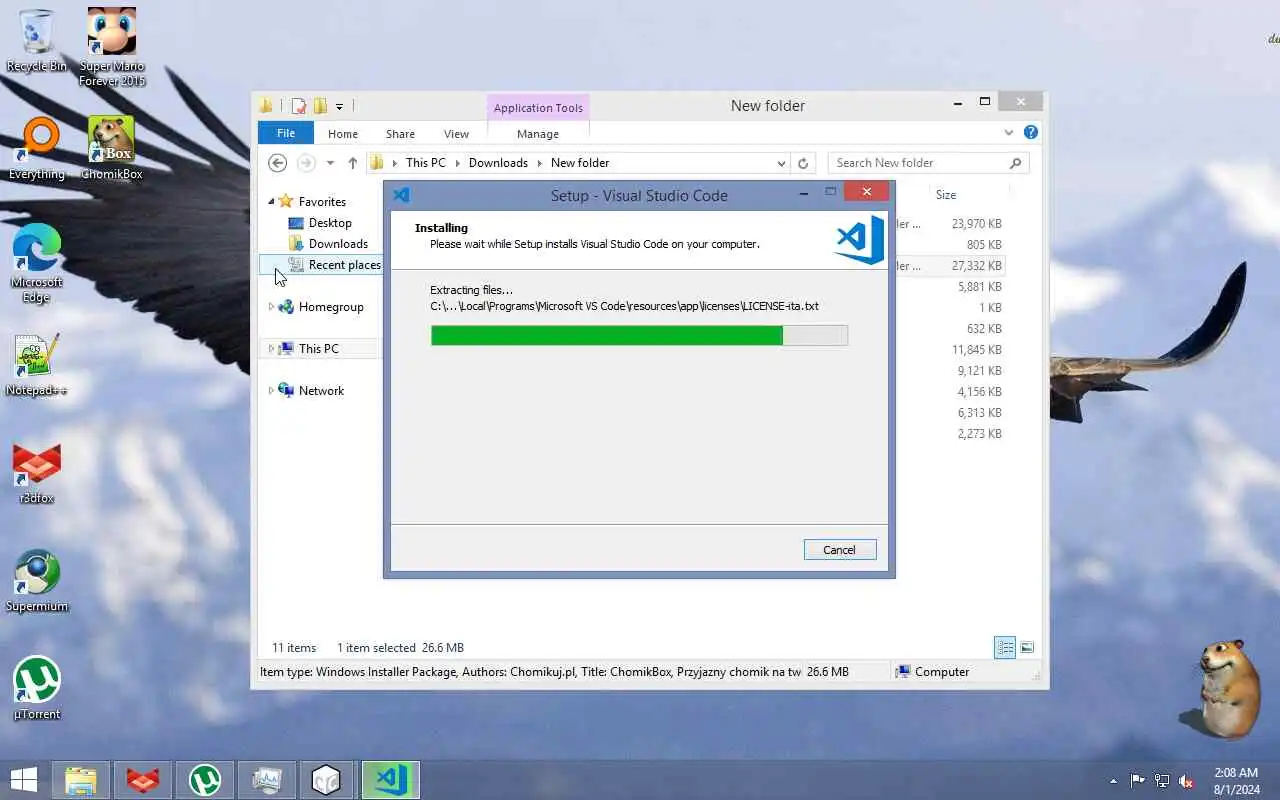Open the View ribbon tab
This screenshot has width=1280, height=800.
(x=456, y=133)
